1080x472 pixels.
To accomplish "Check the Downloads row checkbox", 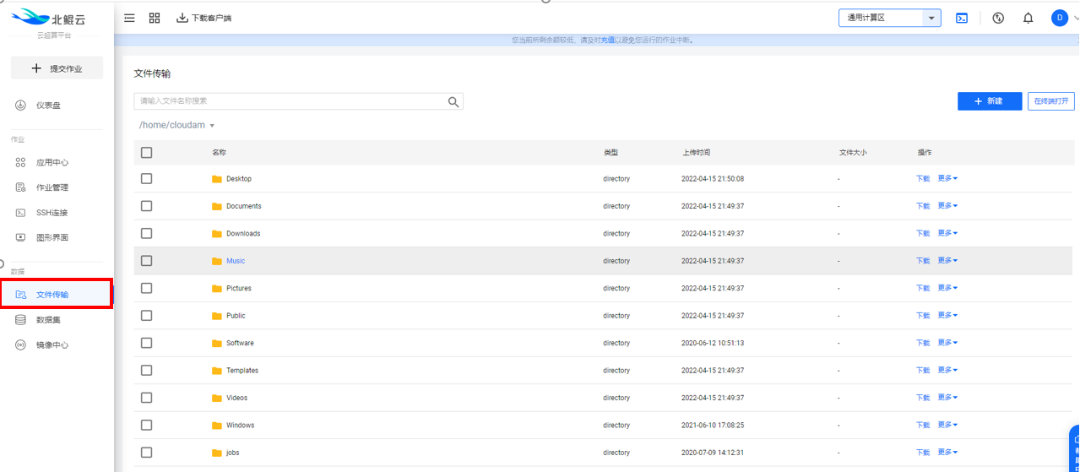I will (146, 234).
